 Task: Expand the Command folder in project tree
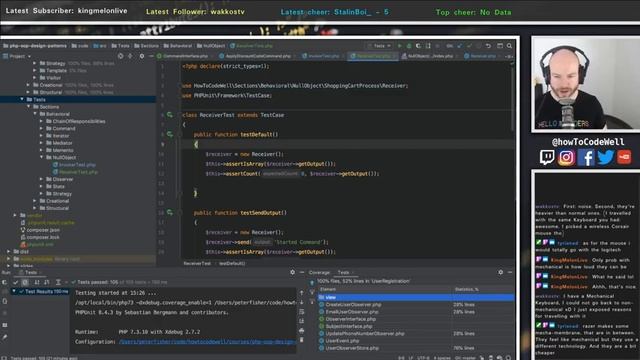tap(42, 129)
